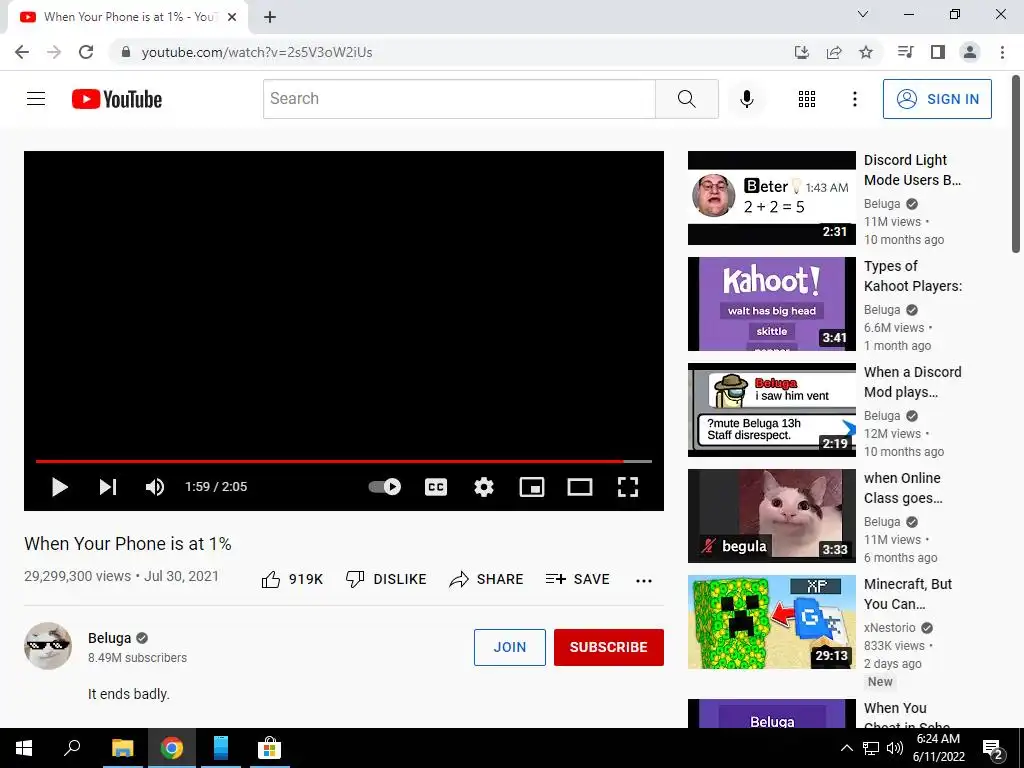Click the It ends badly. description text
The image size is (1024, 768).
coord(129,694)
